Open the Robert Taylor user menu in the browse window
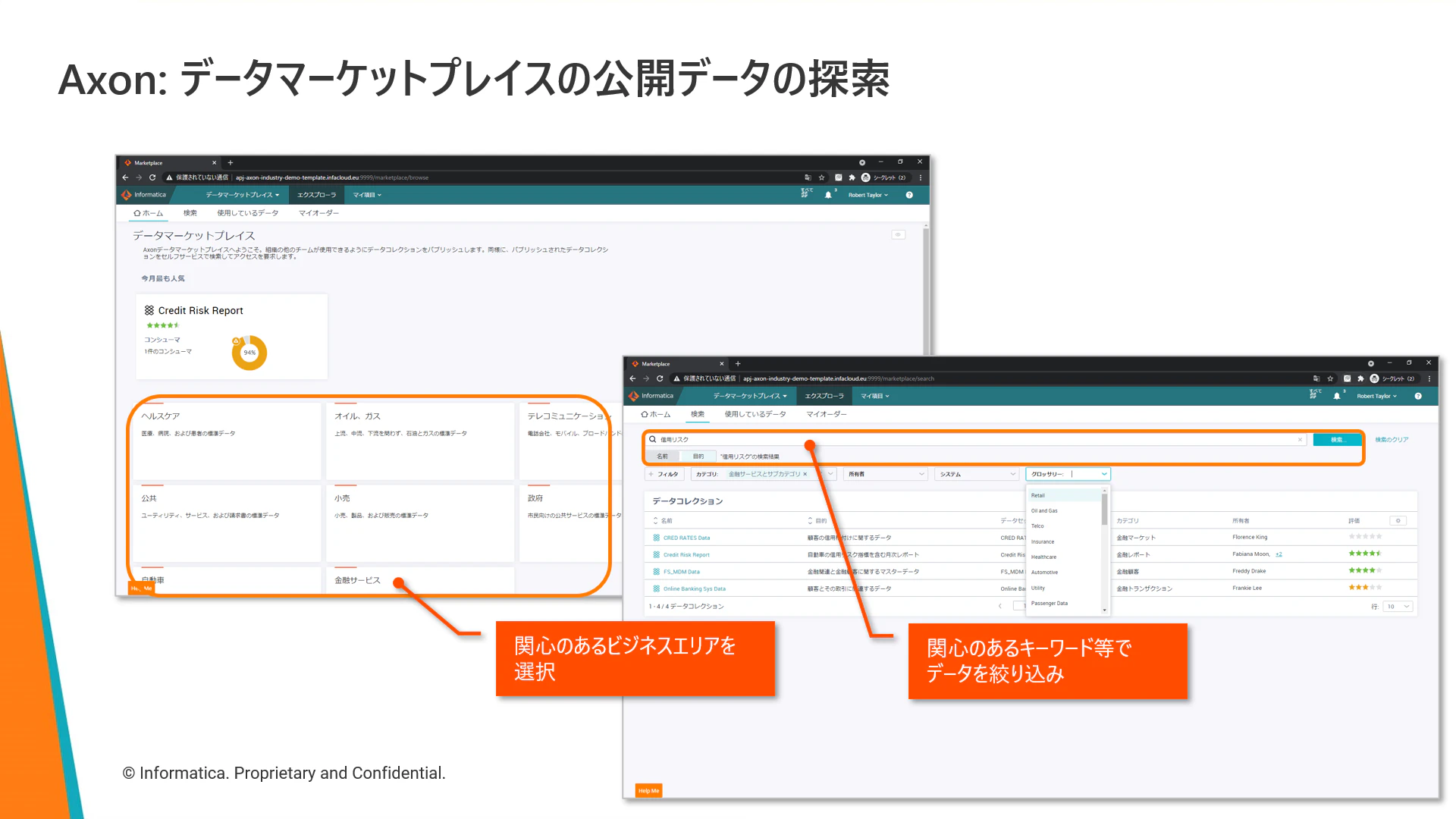Viewport: 1456px width, 819px height. tap(868, 195)
